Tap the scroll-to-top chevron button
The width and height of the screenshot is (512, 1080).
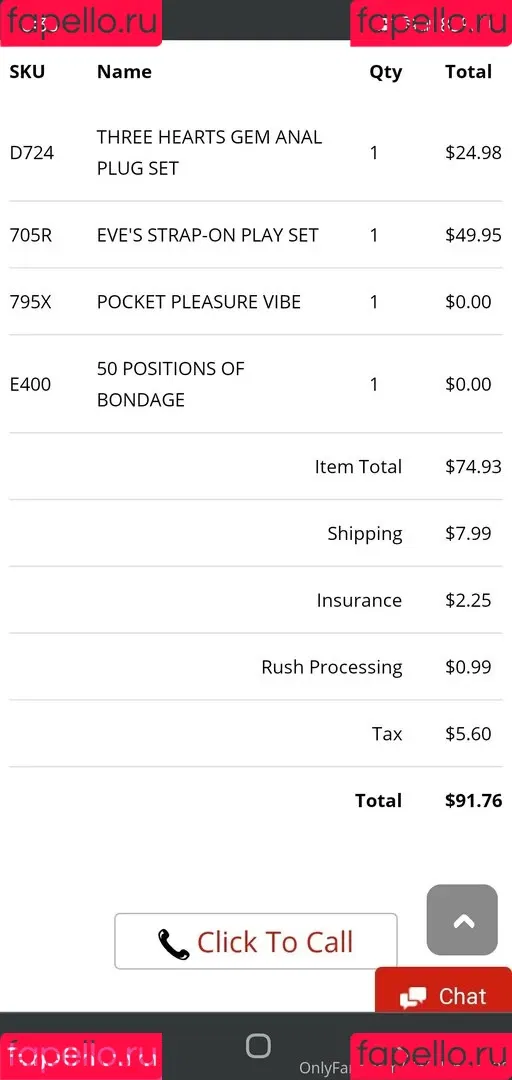pyautogui.click(x=462, y=920)
